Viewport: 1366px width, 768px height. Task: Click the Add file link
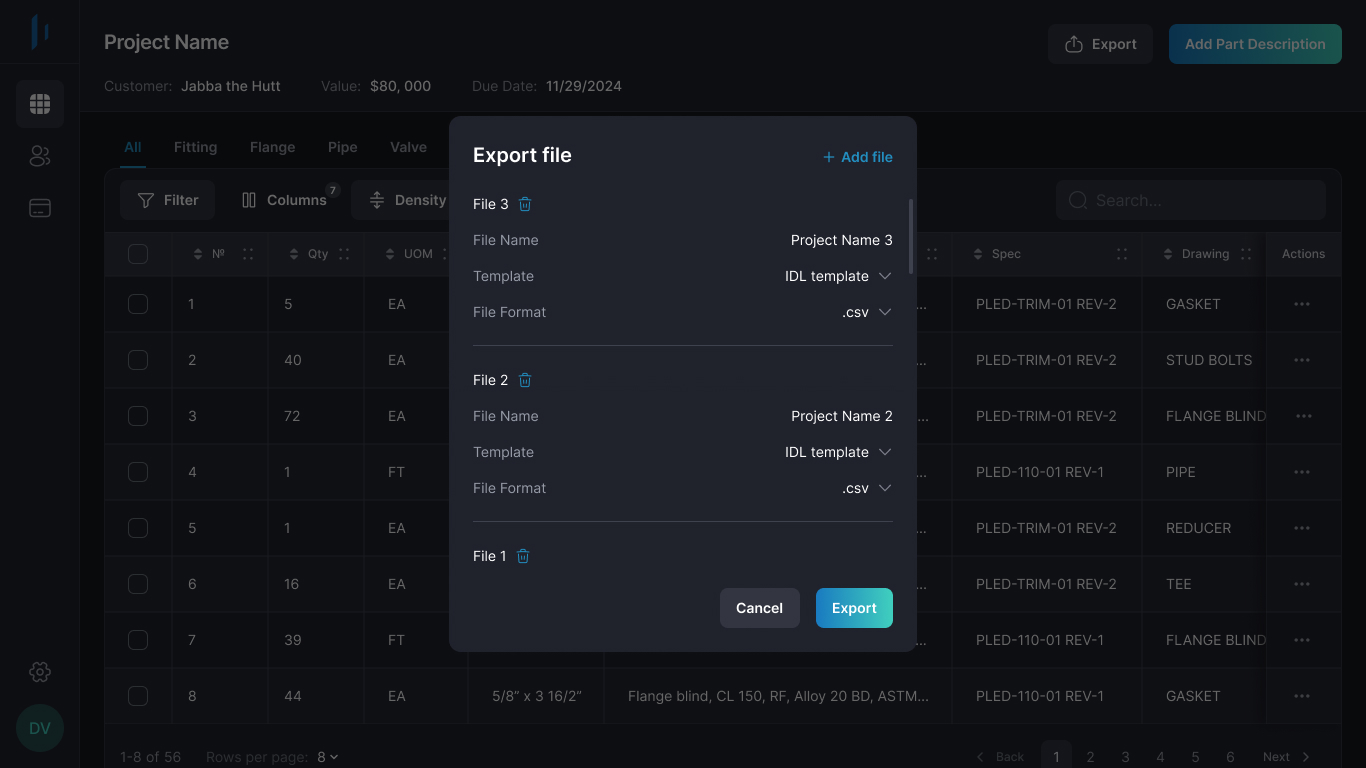(857, 157)
